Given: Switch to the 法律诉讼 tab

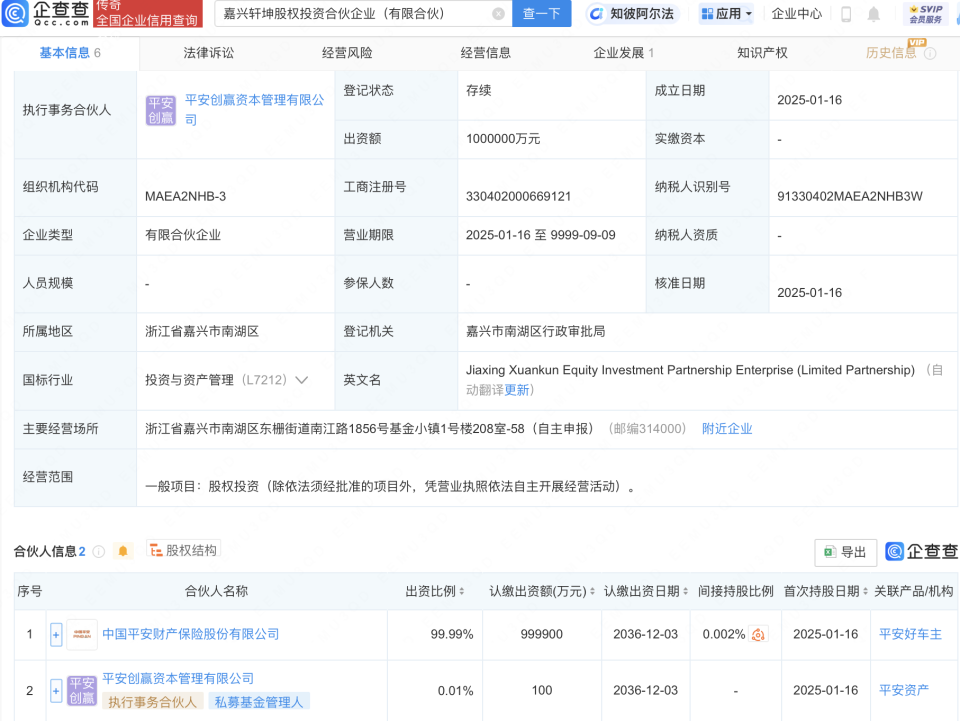Looking at the screenshot, I should (209, 53).
